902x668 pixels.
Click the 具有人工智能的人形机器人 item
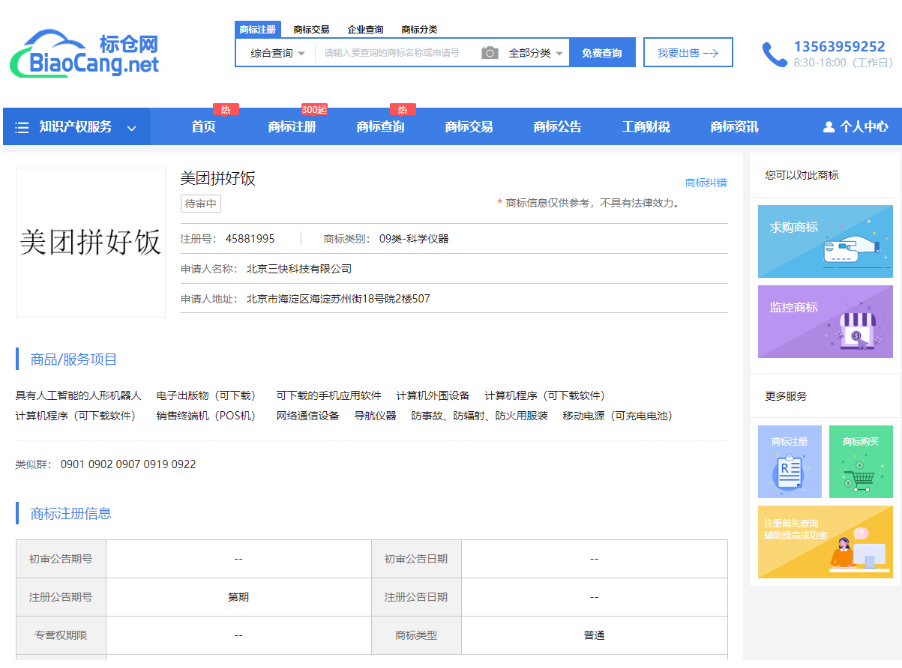(x=78, y=396)
